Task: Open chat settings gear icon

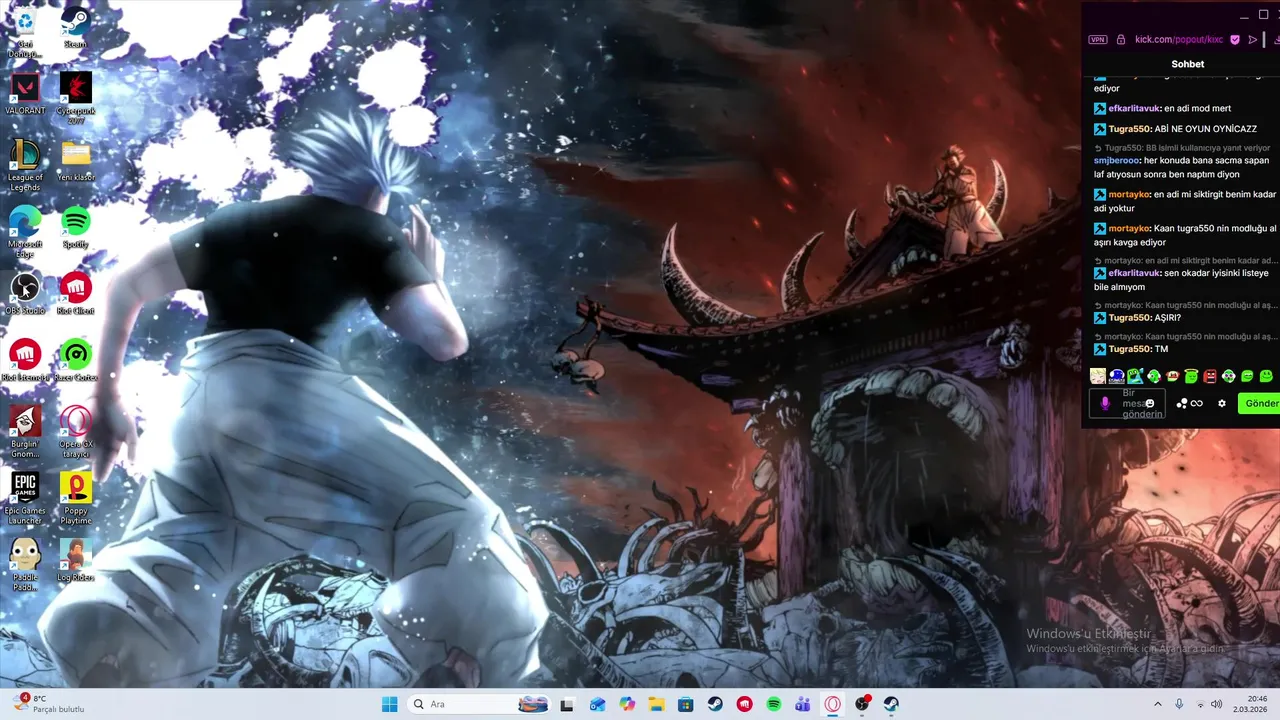Action: click(x=1221, y=403)
